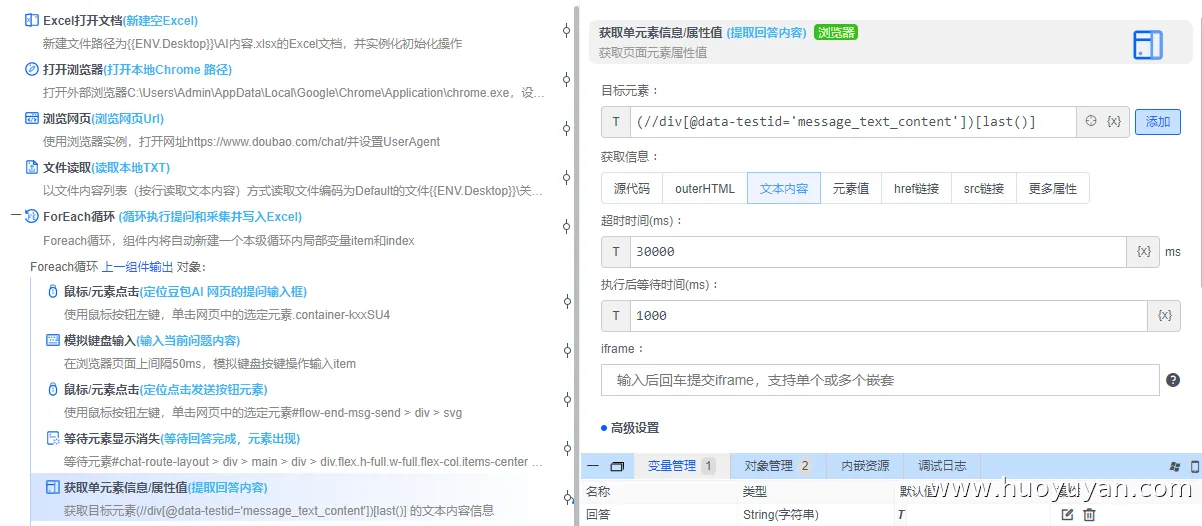Insert variable {x} in 超时时间 field
This screenshot has width=1202, height=526.
pos(1143,251)
